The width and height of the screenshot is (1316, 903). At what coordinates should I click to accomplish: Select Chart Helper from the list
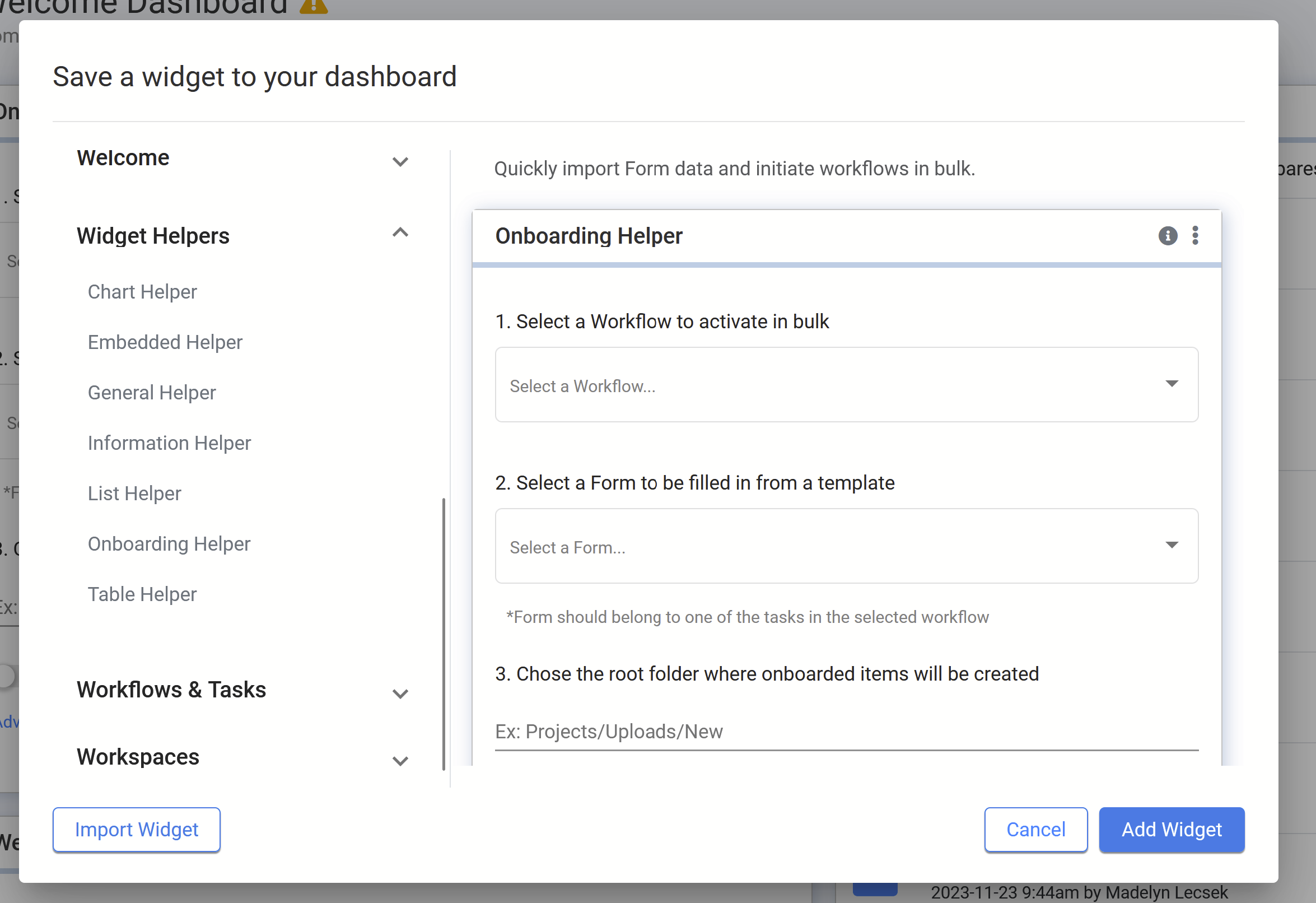point(142,292)
